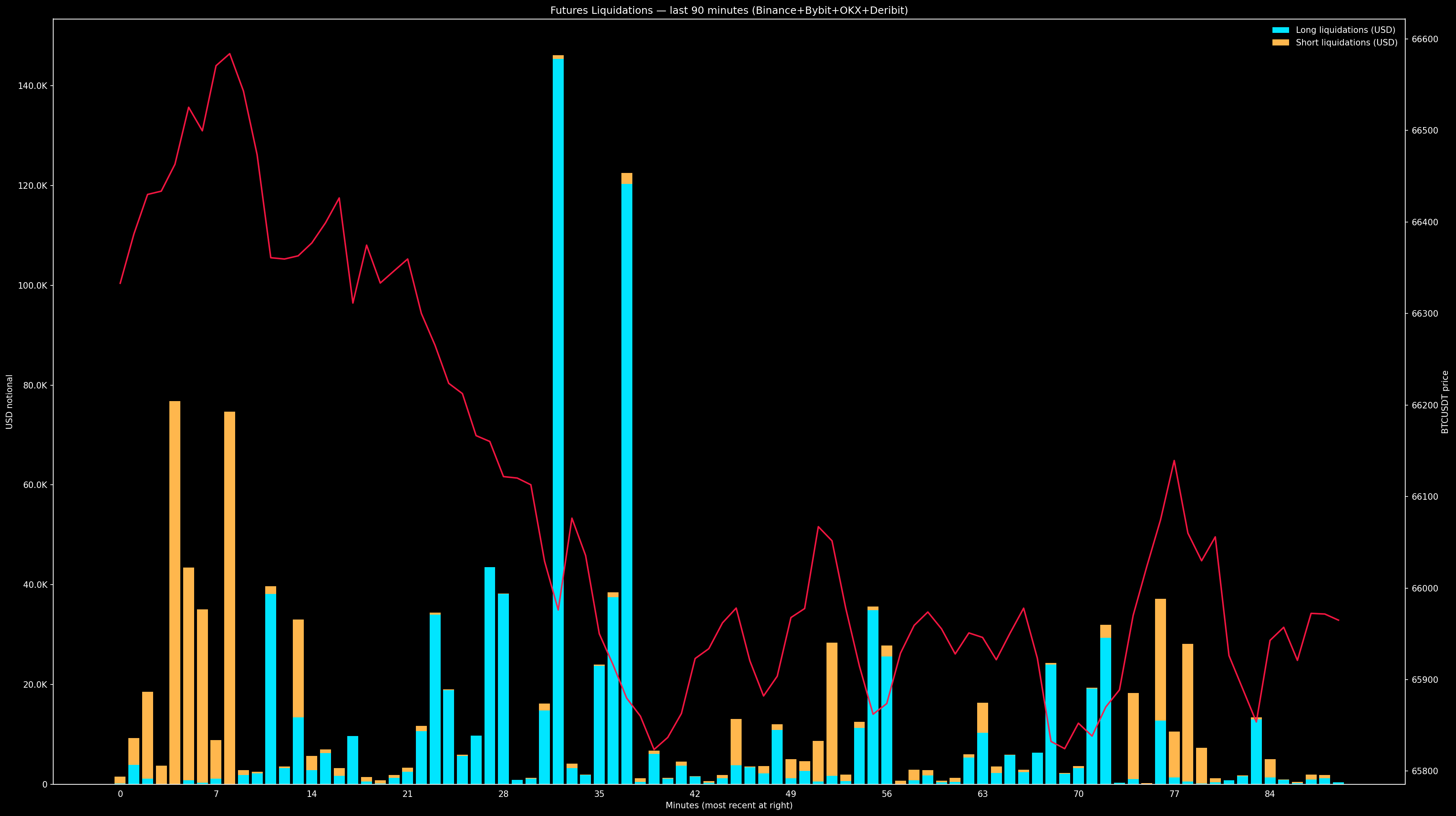Click the second tallest cyan bar at minute 37
Screen dimensions: 1456x816
point(627,480)
